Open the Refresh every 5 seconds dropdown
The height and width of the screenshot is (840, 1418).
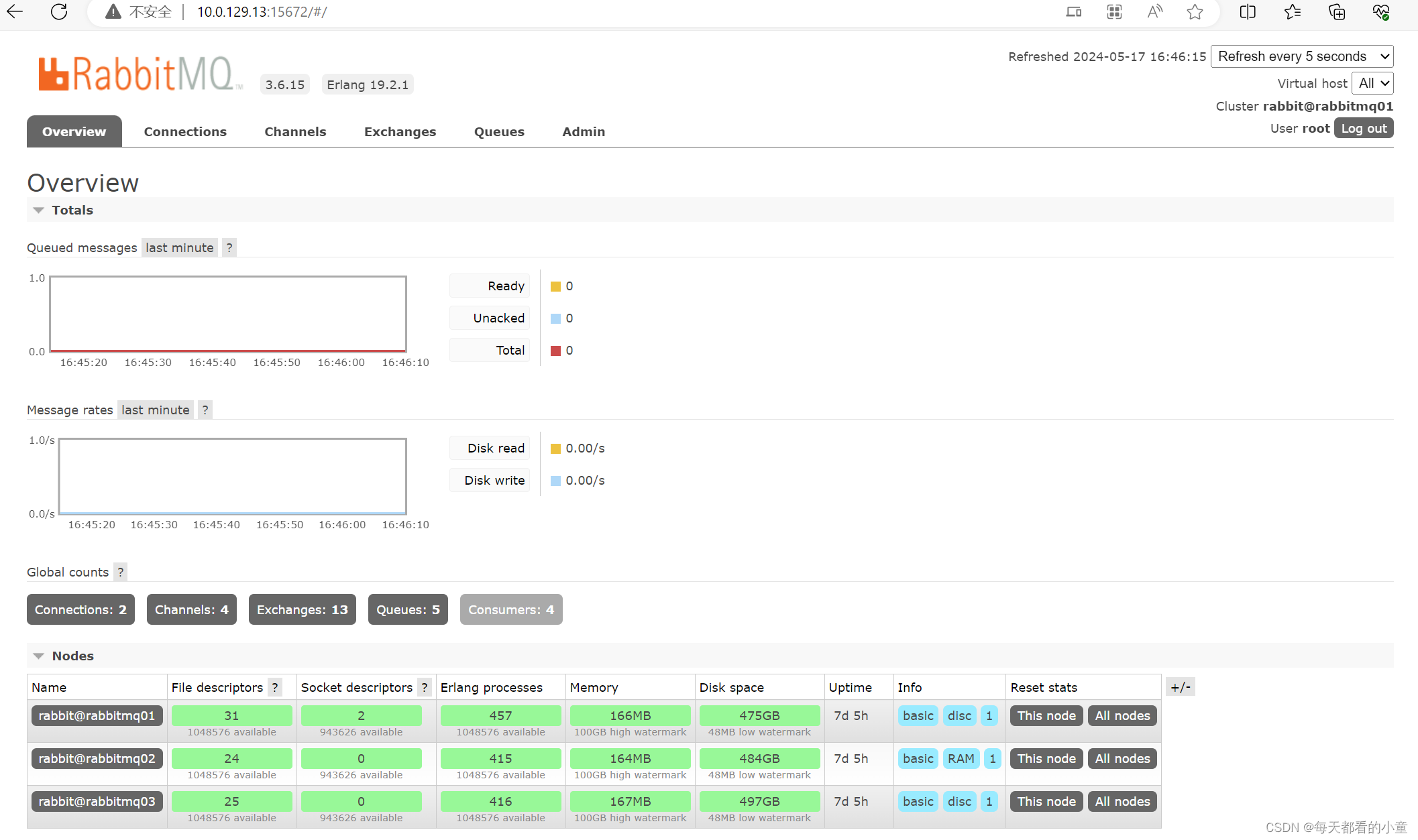click(1301, 56)
